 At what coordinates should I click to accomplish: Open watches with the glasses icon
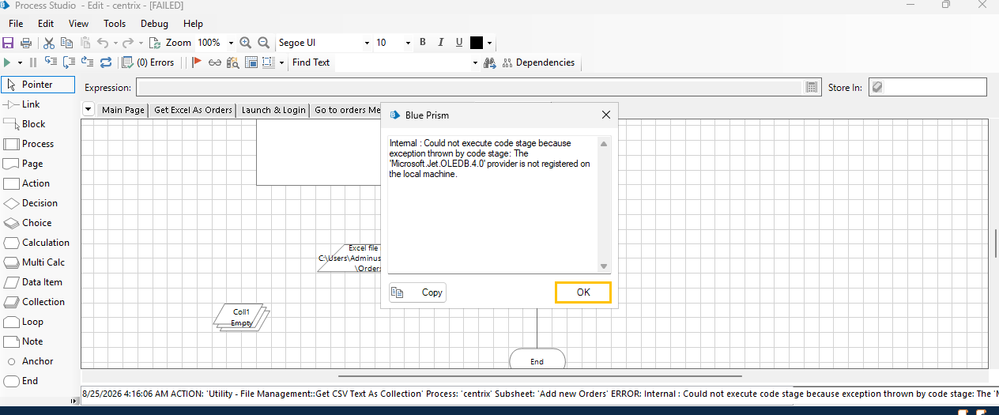[215, 62]
